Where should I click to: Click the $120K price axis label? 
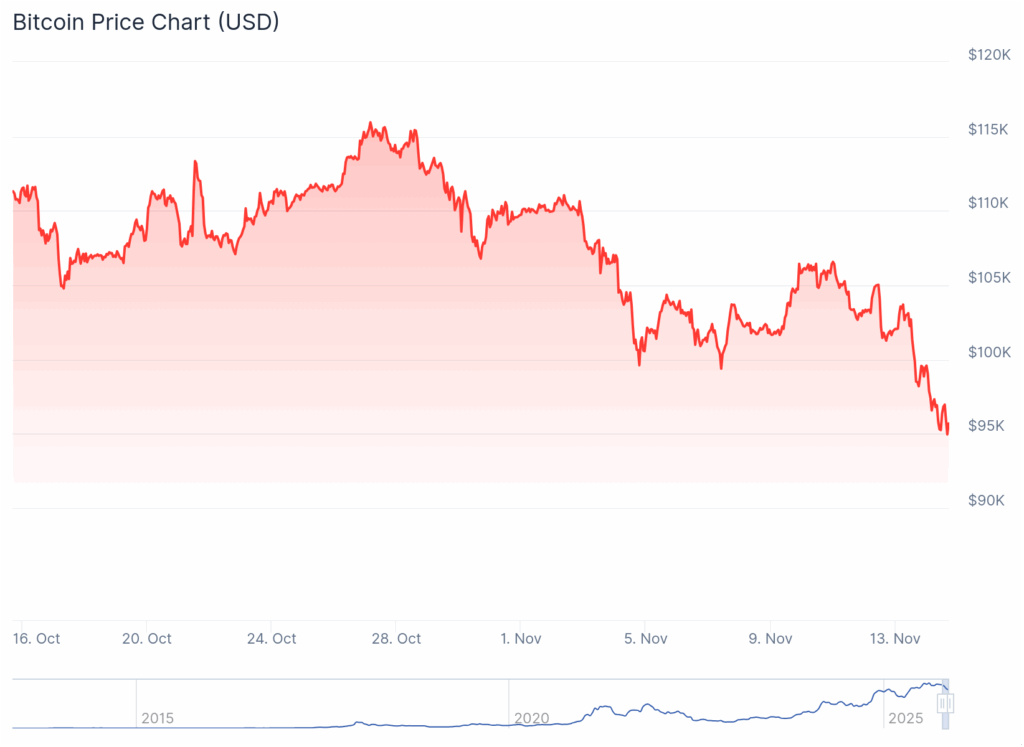pos(989,55)
